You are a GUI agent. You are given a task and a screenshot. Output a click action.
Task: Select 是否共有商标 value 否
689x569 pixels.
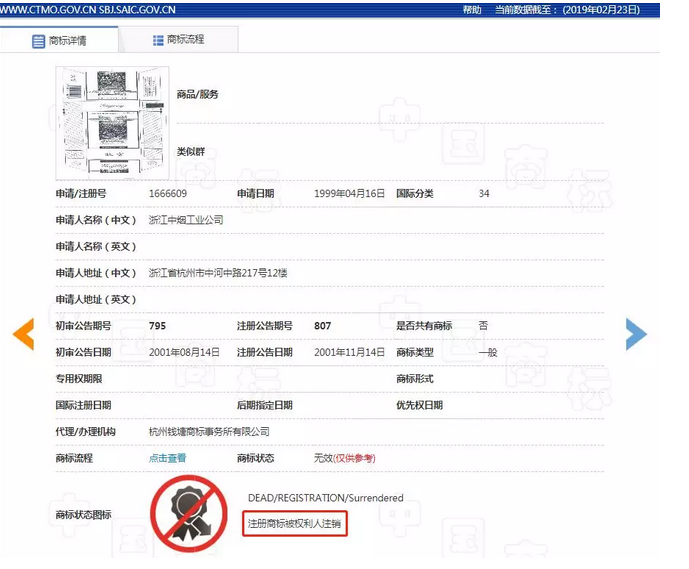click(x=483, y=326)
